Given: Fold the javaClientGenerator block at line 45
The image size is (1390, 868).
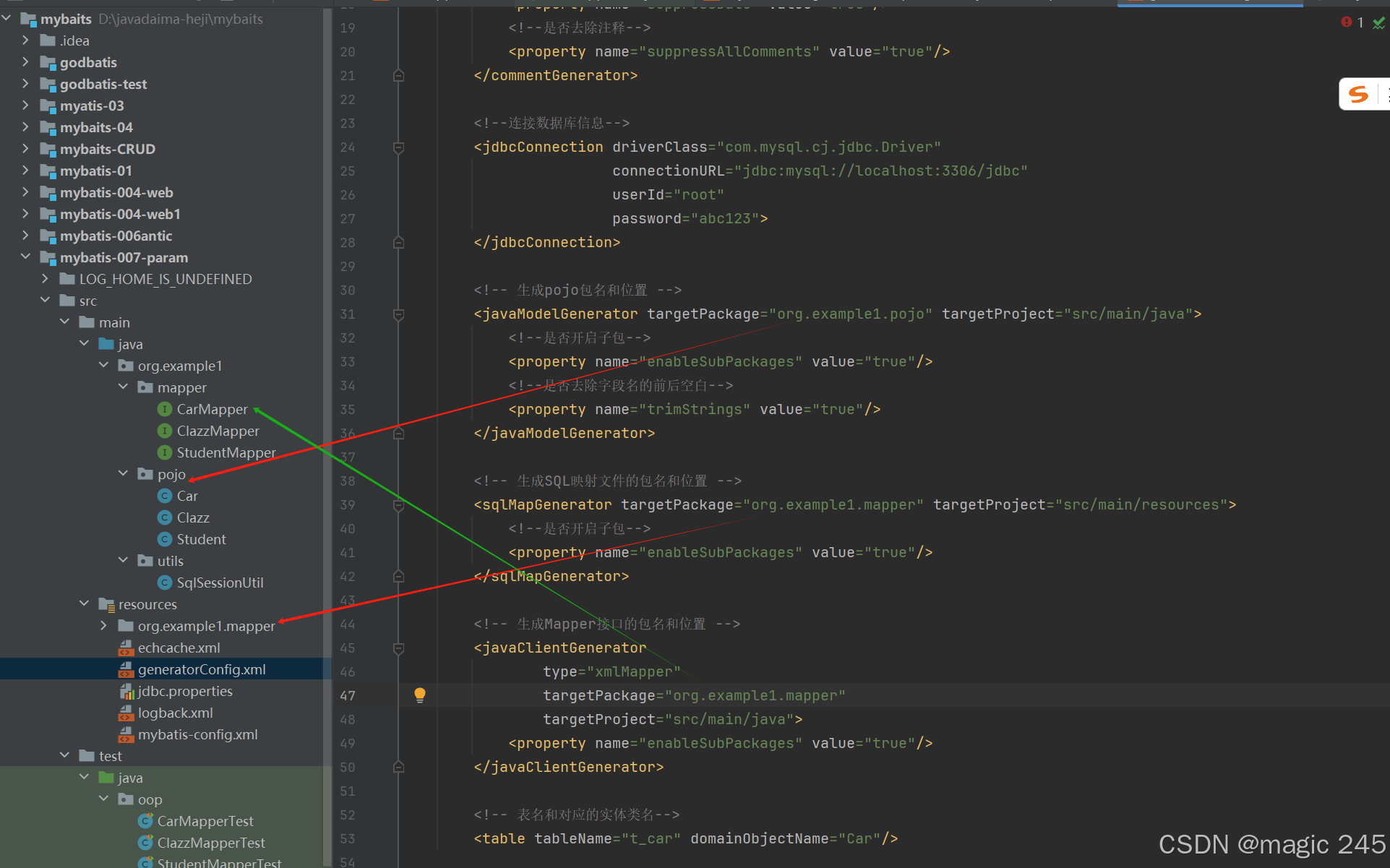Looking at the screenshot, I should 398,648.
